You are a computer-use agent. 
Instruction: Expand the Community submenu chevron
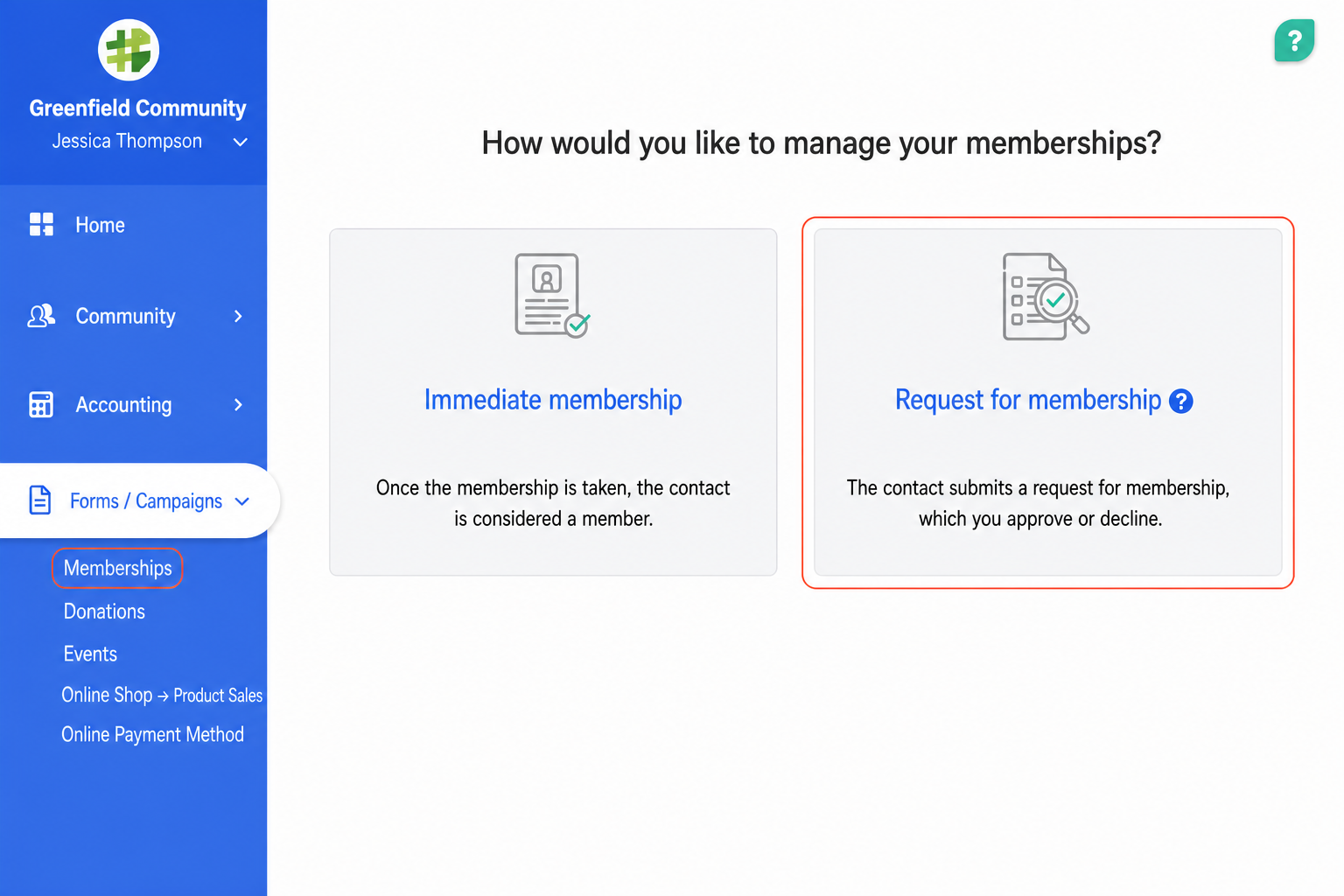tap(238, 316)
